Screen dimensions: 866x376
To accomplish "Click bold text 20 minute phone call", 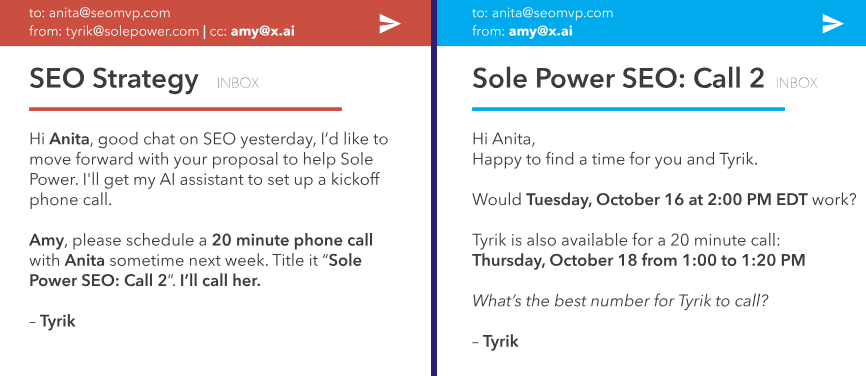I will (292, 241).
